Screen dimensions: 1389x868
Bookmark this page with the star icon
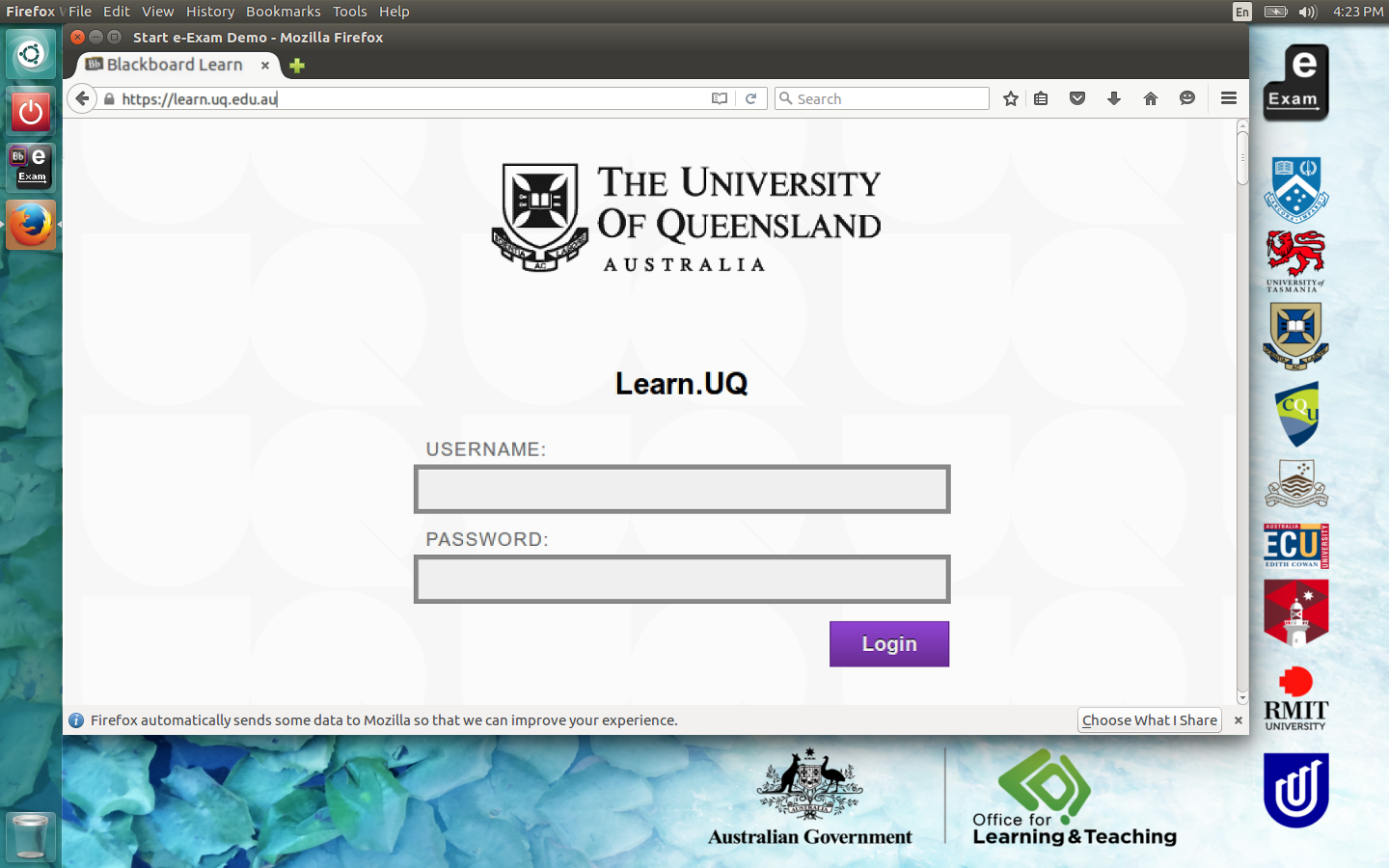pos(1010,98)
